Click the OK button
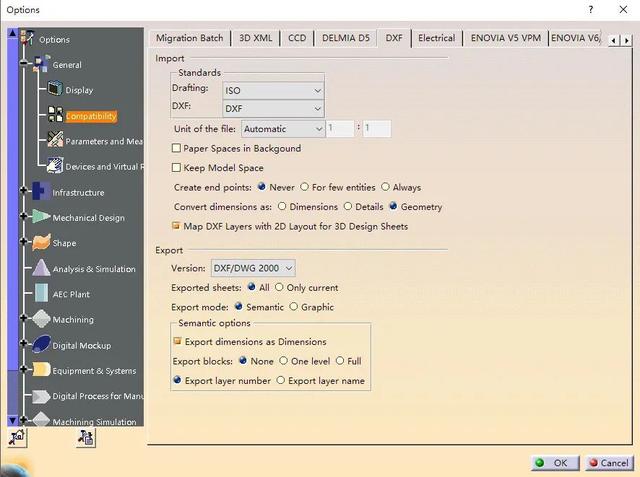The width and height of the screenshot is (640, 477). [x=551, y=463]
